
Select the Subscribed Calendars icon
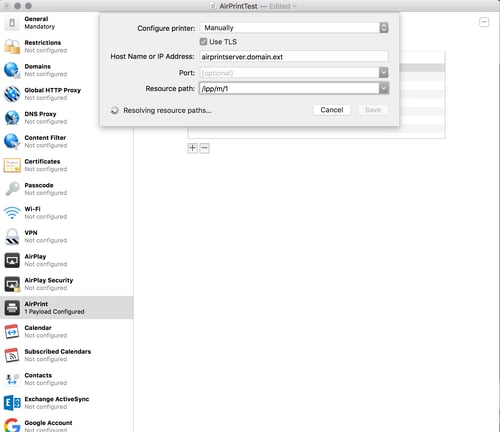[12, 355]
